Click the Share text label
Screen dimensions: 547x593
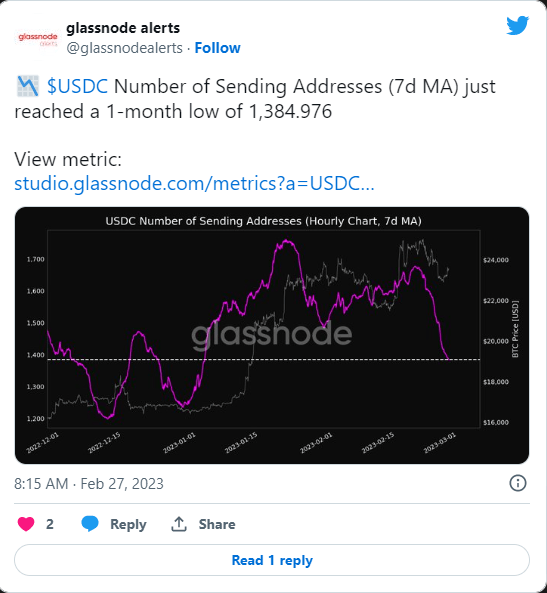[217, 524]
